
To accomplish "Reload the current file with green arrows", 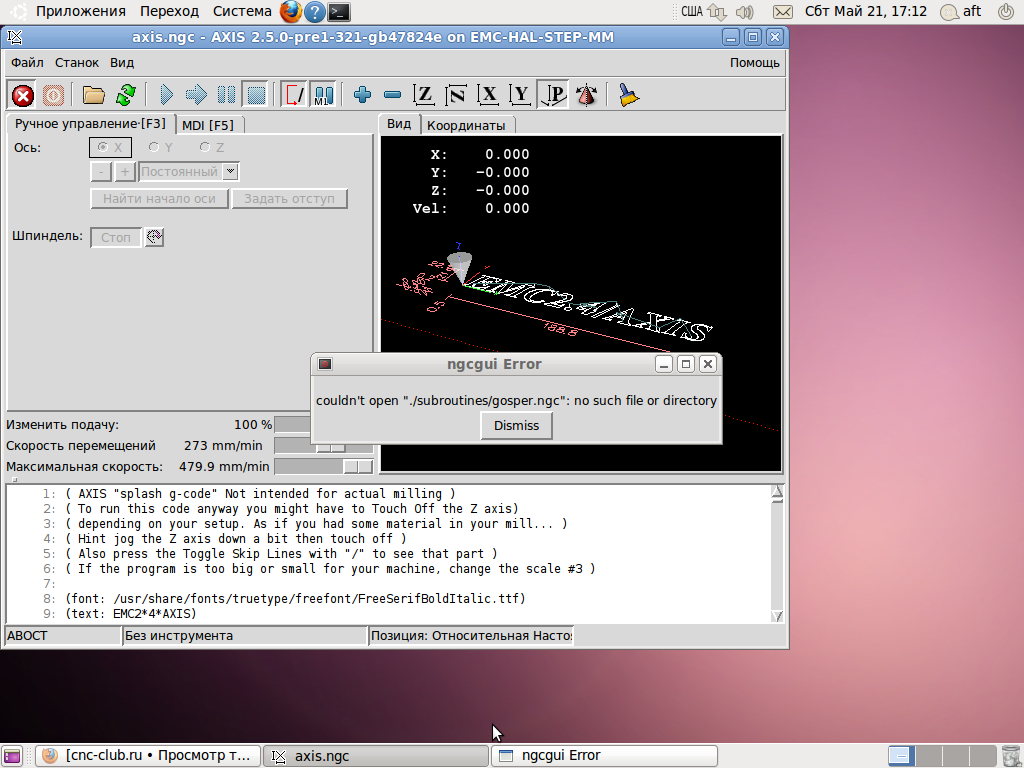I will coord(125,95).
